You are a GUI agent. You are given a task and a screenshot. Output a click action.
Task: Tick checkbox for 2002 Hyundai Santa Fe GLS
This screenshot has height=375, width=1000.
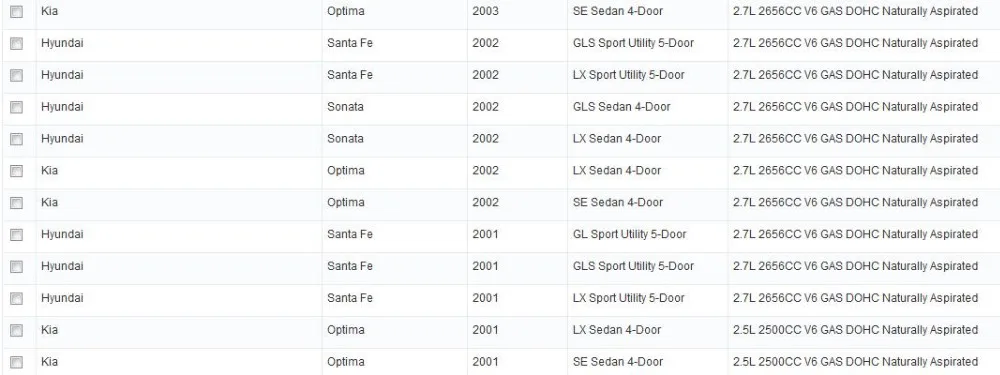pos(17,43)
